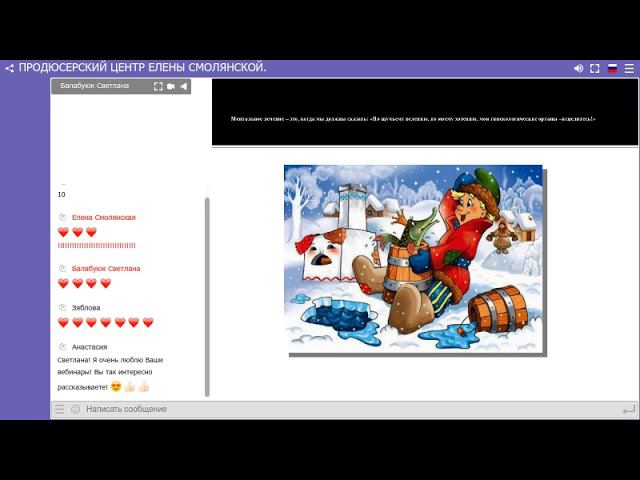Open the chat options menu icon left of the emoji button
The image size is (640, 480).
click(x=60, y=409)
